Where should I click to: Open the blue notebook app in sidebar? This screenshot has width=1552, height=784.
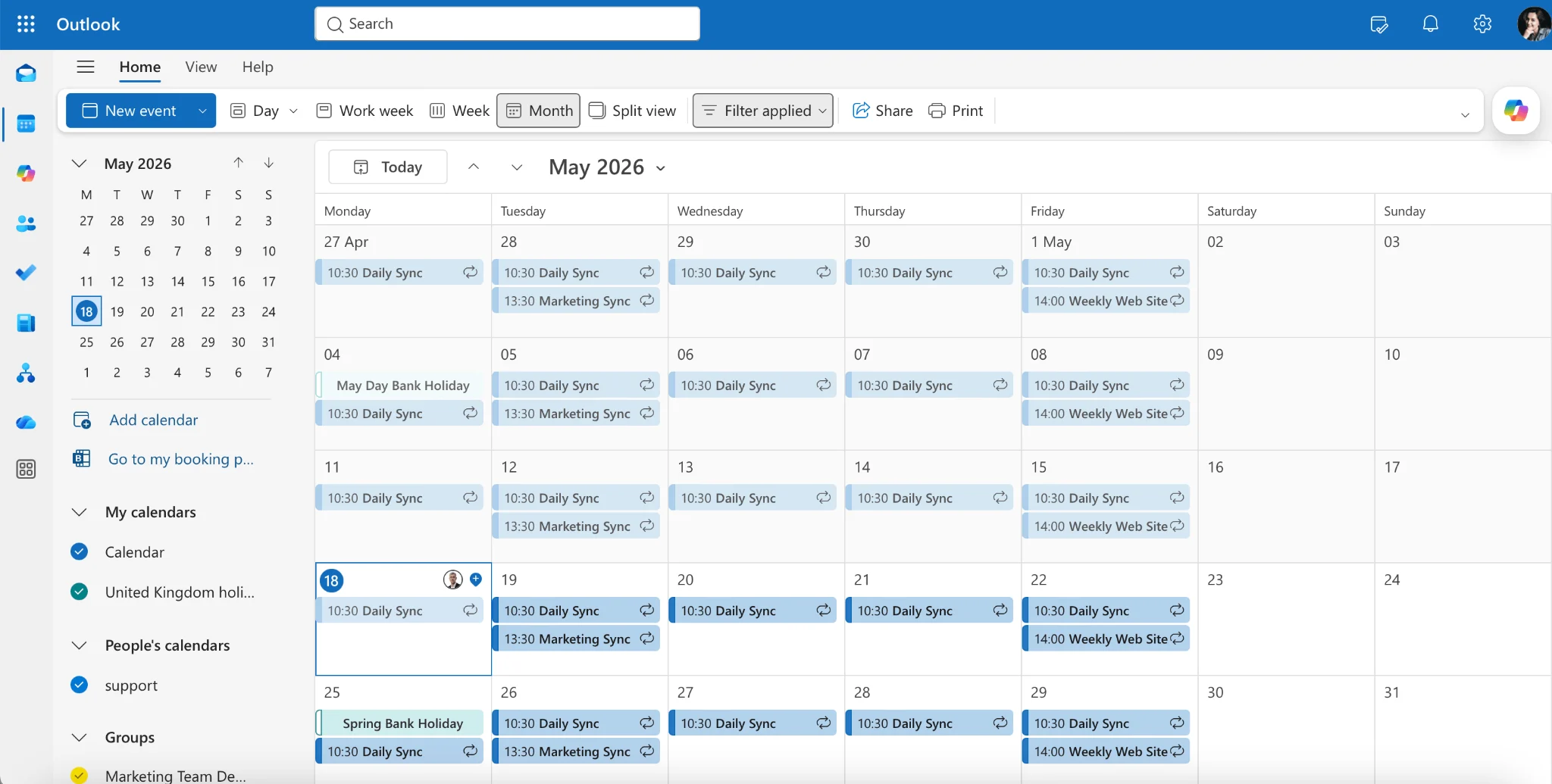26,323
